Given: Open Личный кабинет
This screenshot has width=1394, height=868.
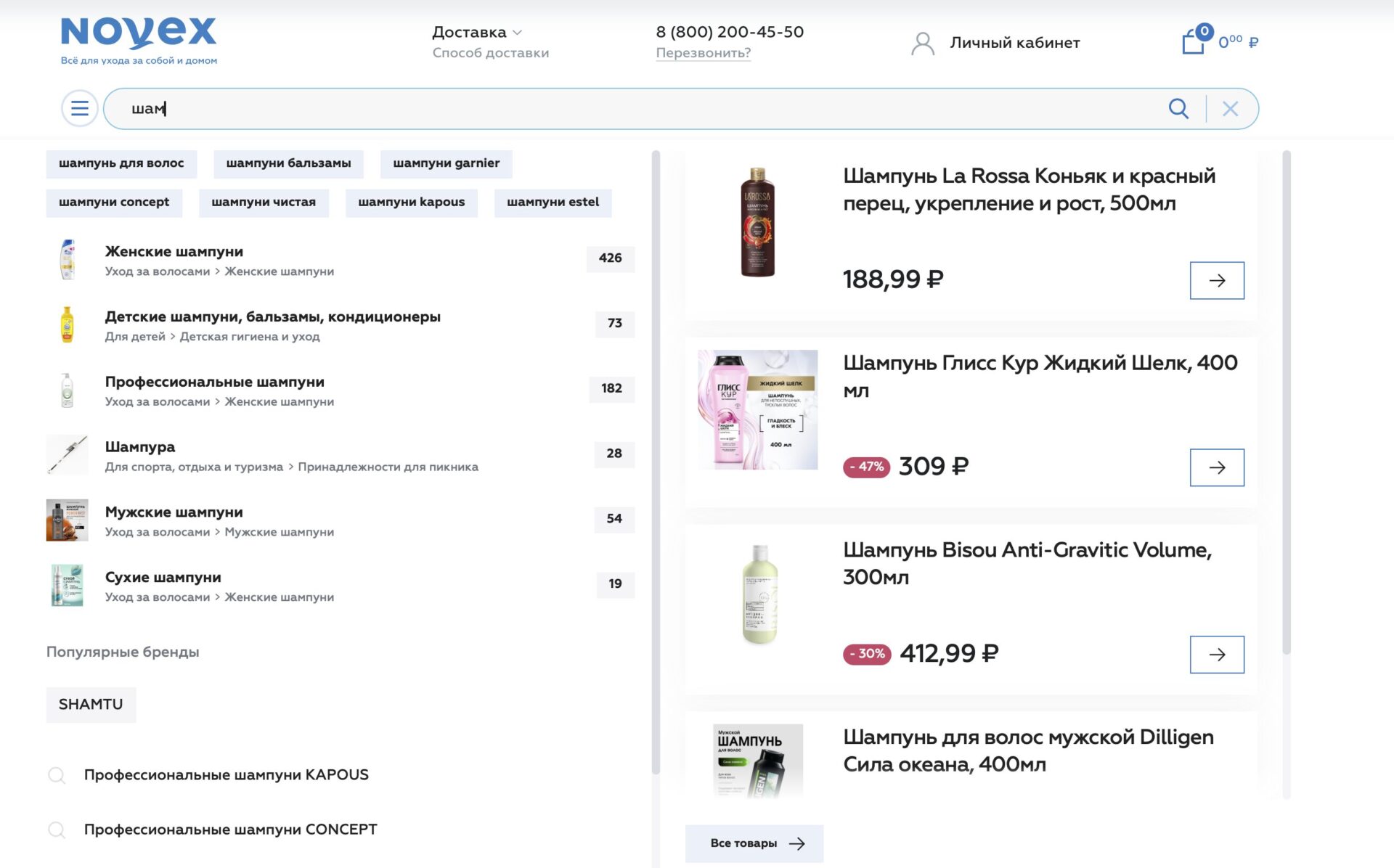Looking at the screenshot, I should pos(1015,43).
